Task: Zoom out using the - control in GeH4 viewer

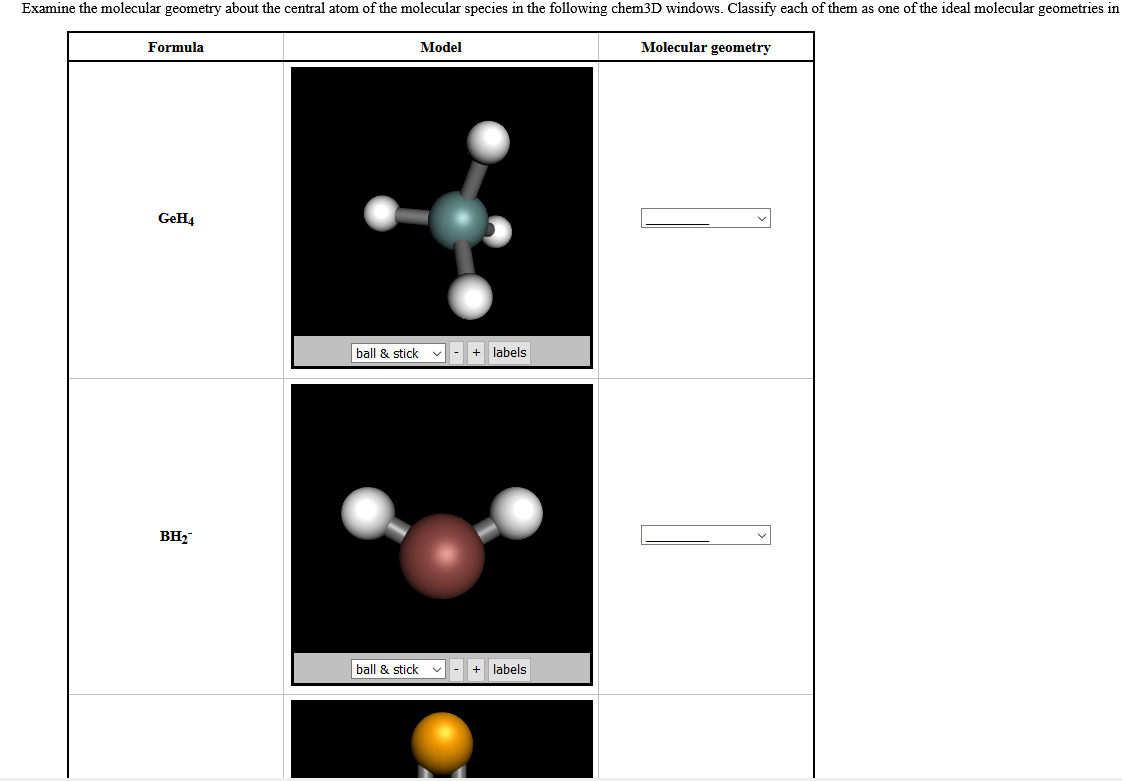Action: 456,352
